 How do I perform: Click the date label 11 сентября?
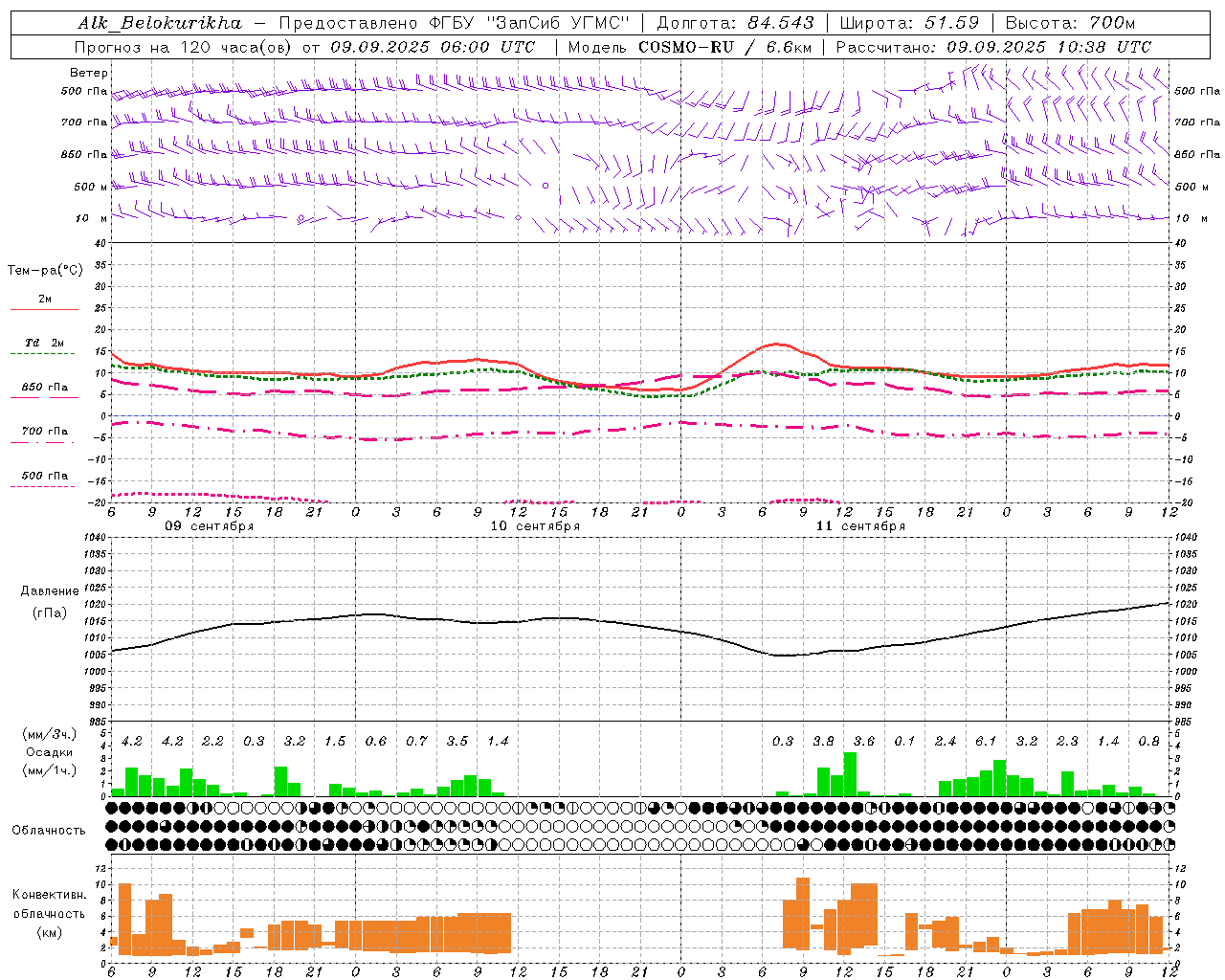point(860,526)
